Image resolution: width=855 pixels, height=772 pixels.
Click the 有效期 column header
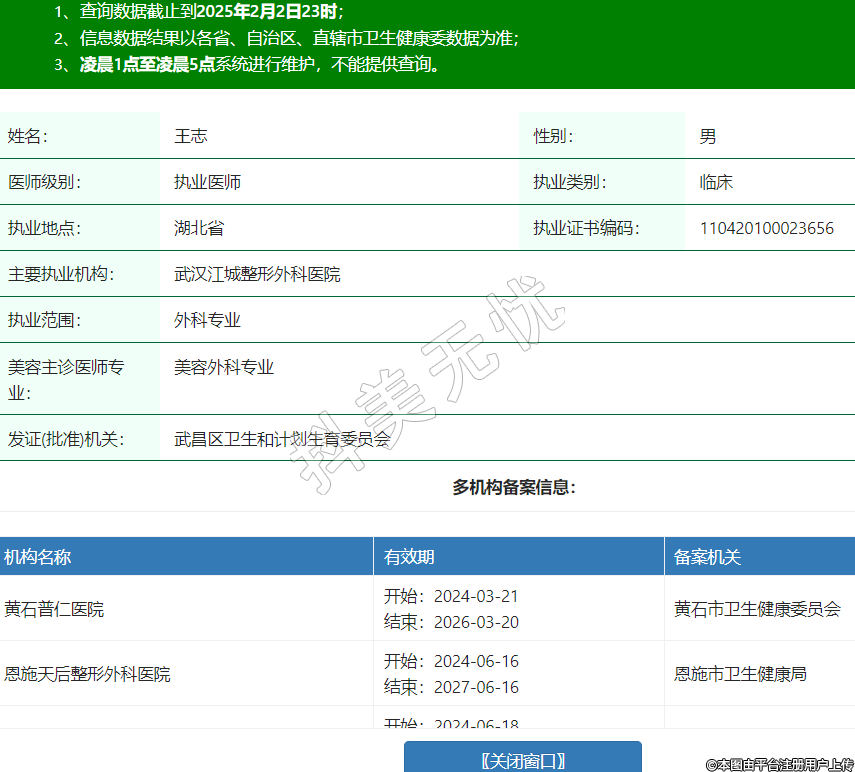409,557
